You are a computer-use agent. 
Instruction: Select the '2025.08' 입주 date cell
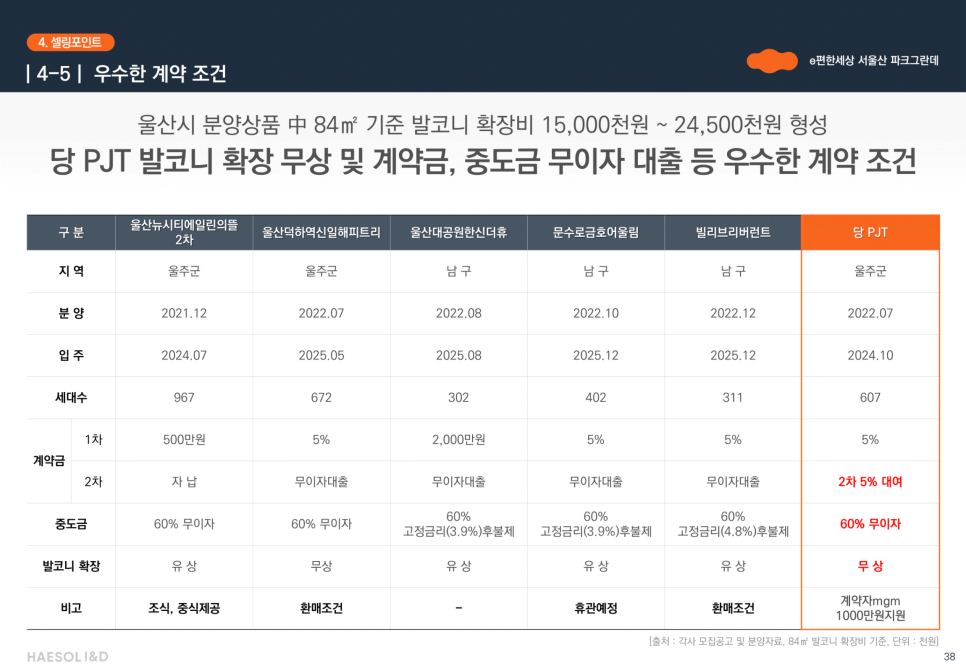click(458, 355)
